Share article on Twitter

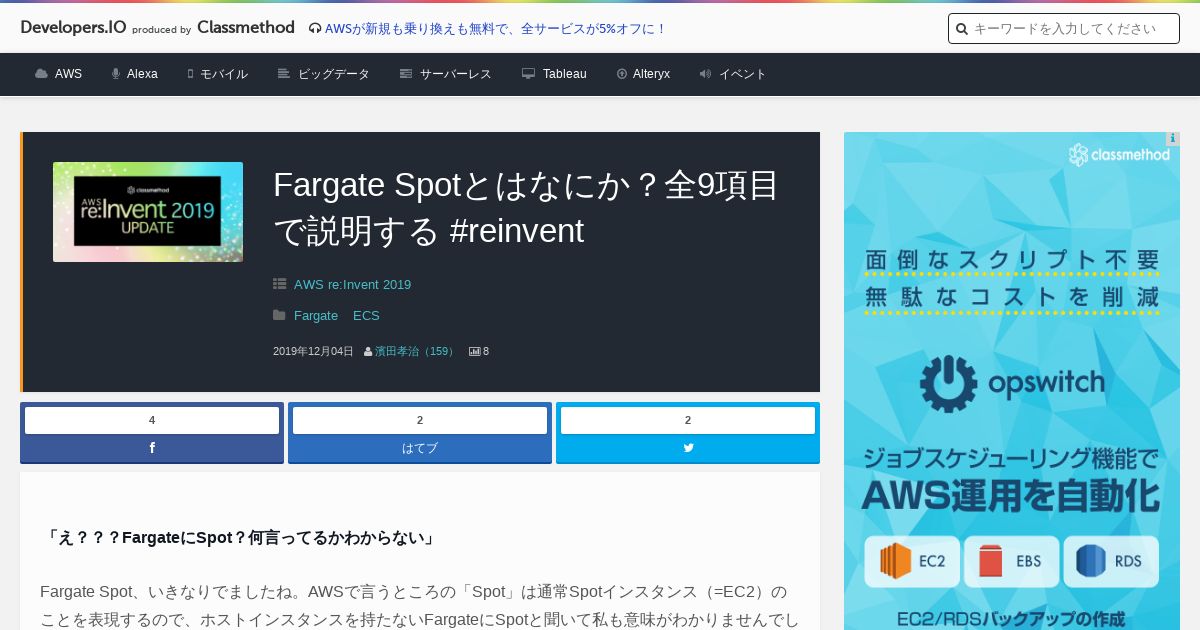pos(688,448)
